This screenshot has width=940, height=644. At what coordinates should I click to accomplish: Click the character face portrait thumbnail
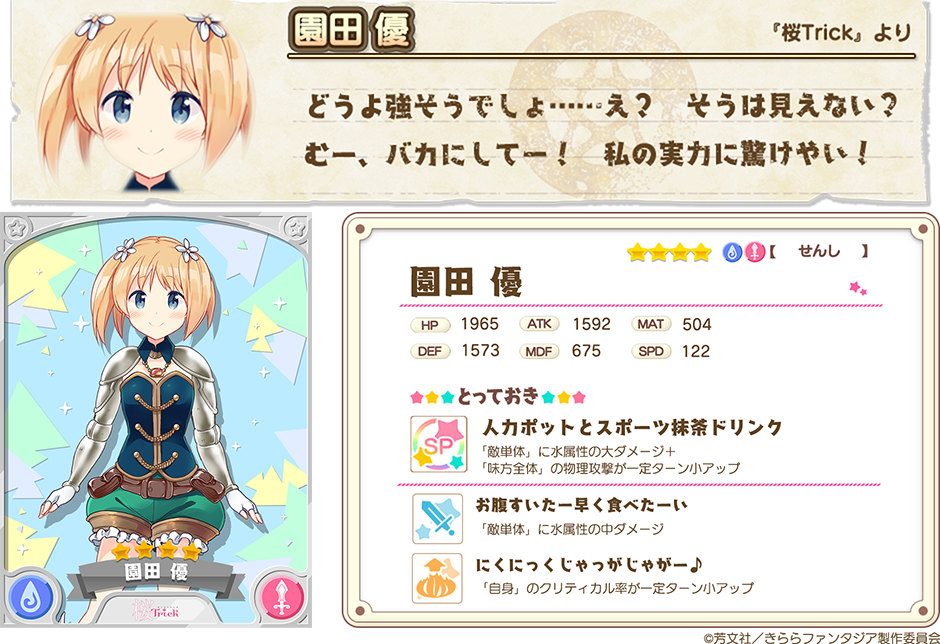pos(144,101)
